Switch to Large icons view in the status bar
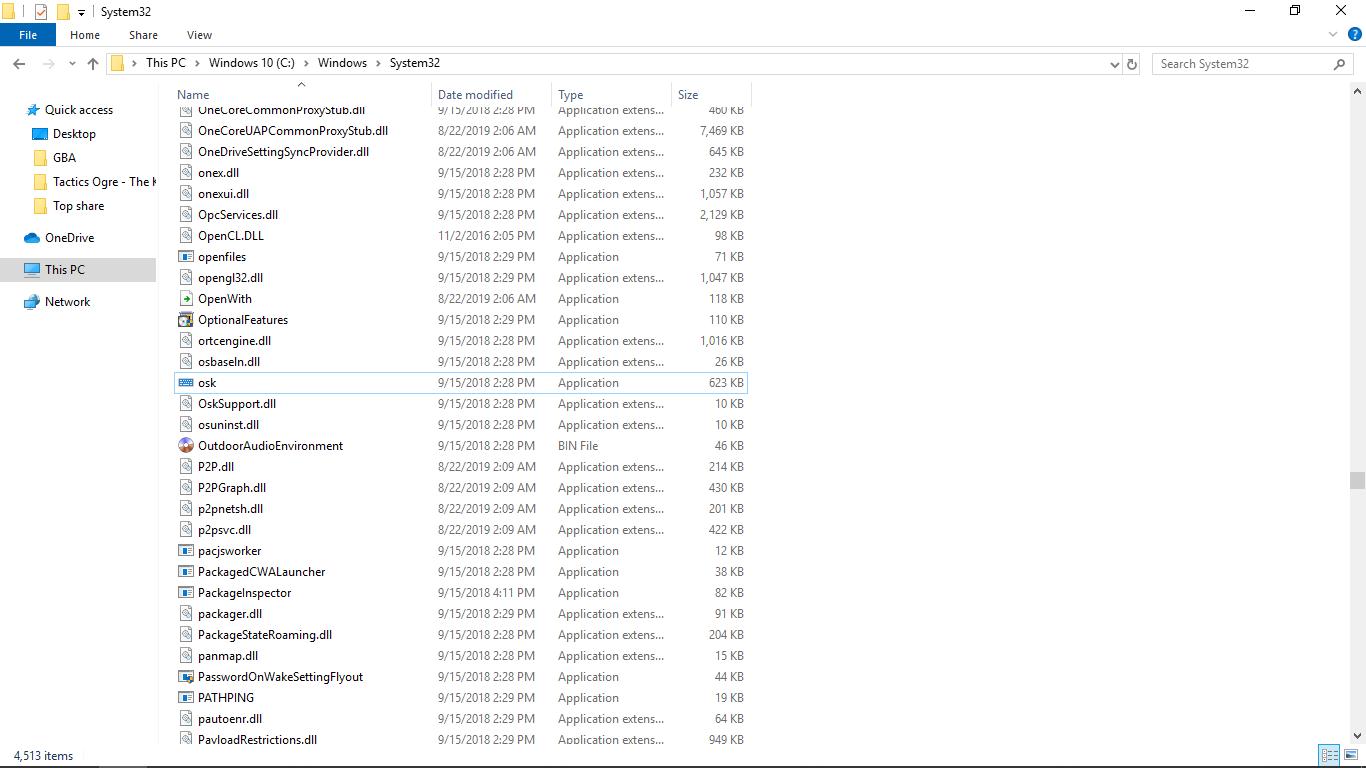 click(x=1351, y=756)
